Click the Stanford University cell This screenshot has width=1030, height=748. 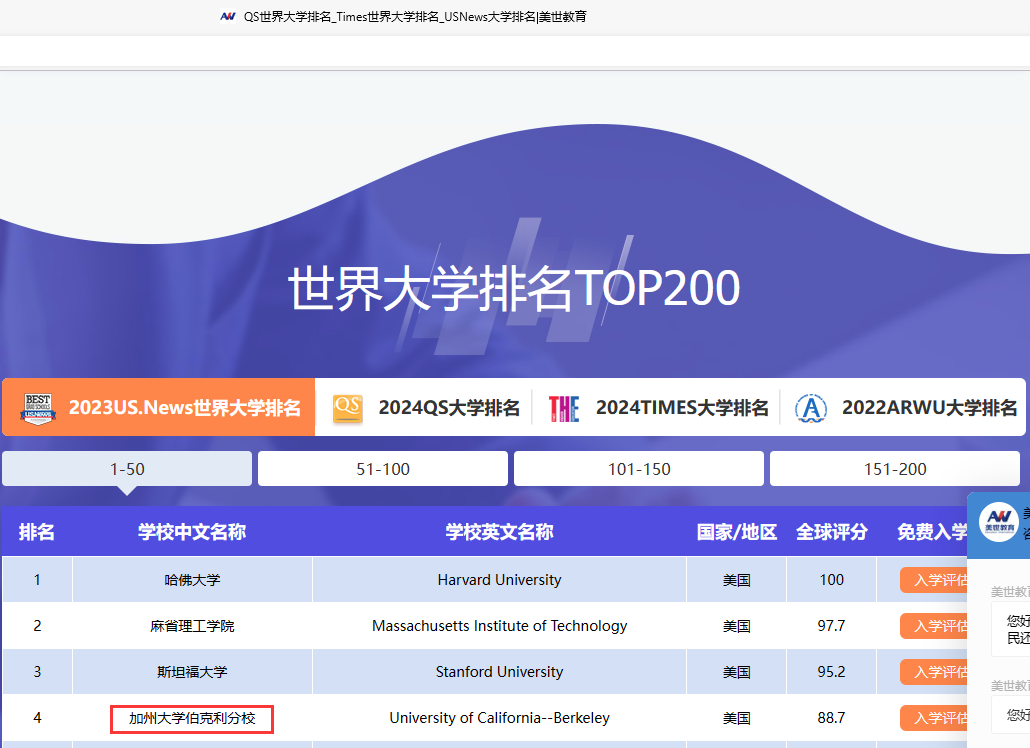point(499,672)
